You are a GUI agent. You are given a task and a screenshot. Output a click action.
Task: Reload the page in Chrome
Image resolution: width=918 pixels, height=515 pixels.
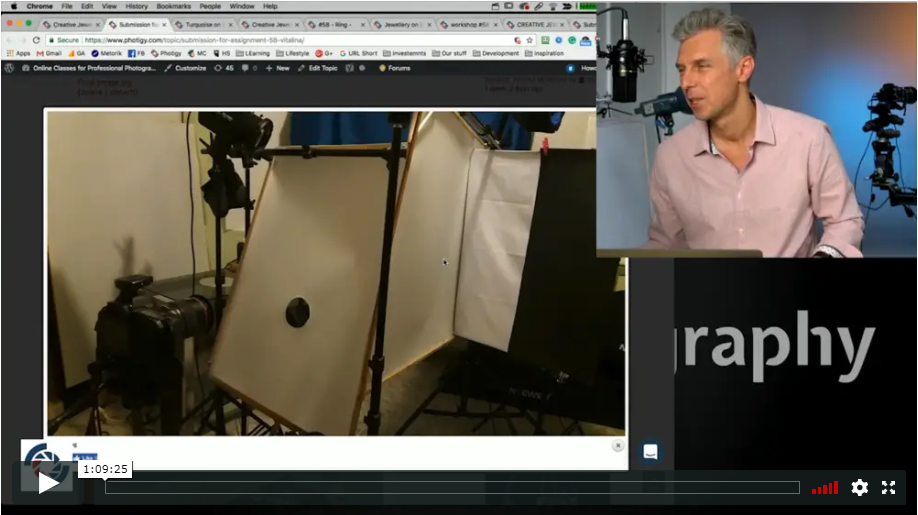coord(36,40)
